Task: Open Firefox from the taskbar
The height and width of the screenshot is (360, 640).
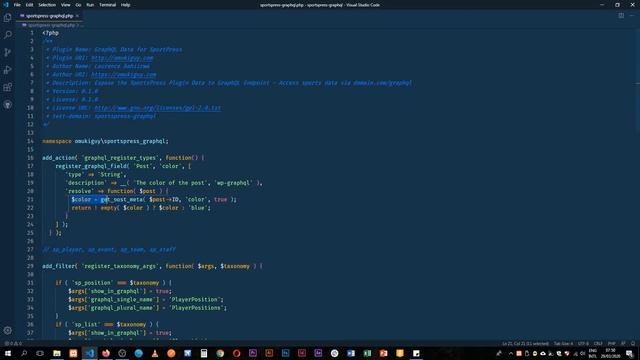Action: click(x=106, y=353)
